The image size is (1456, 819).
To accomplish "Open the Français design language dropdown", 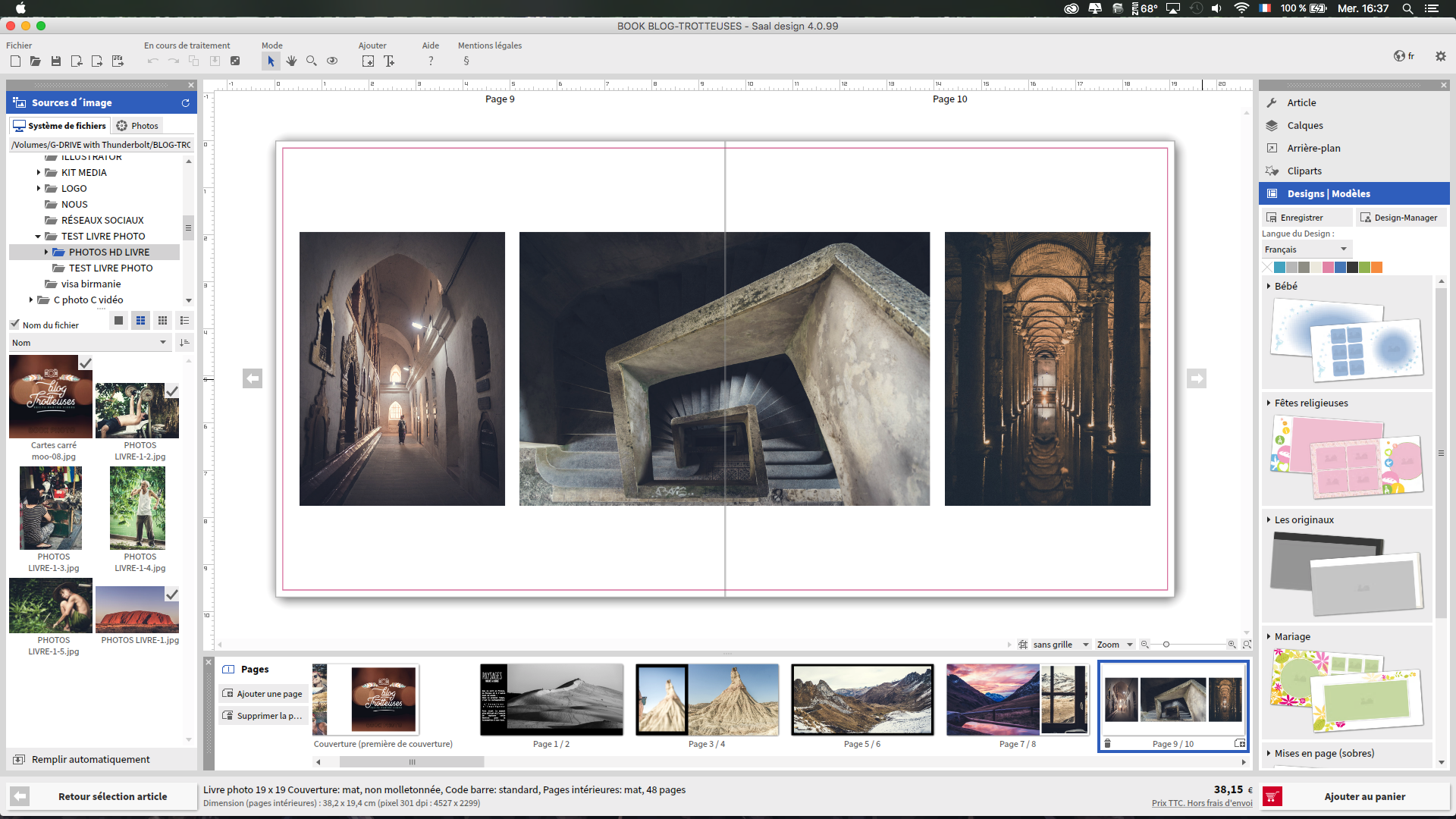I will [1306, 249].
